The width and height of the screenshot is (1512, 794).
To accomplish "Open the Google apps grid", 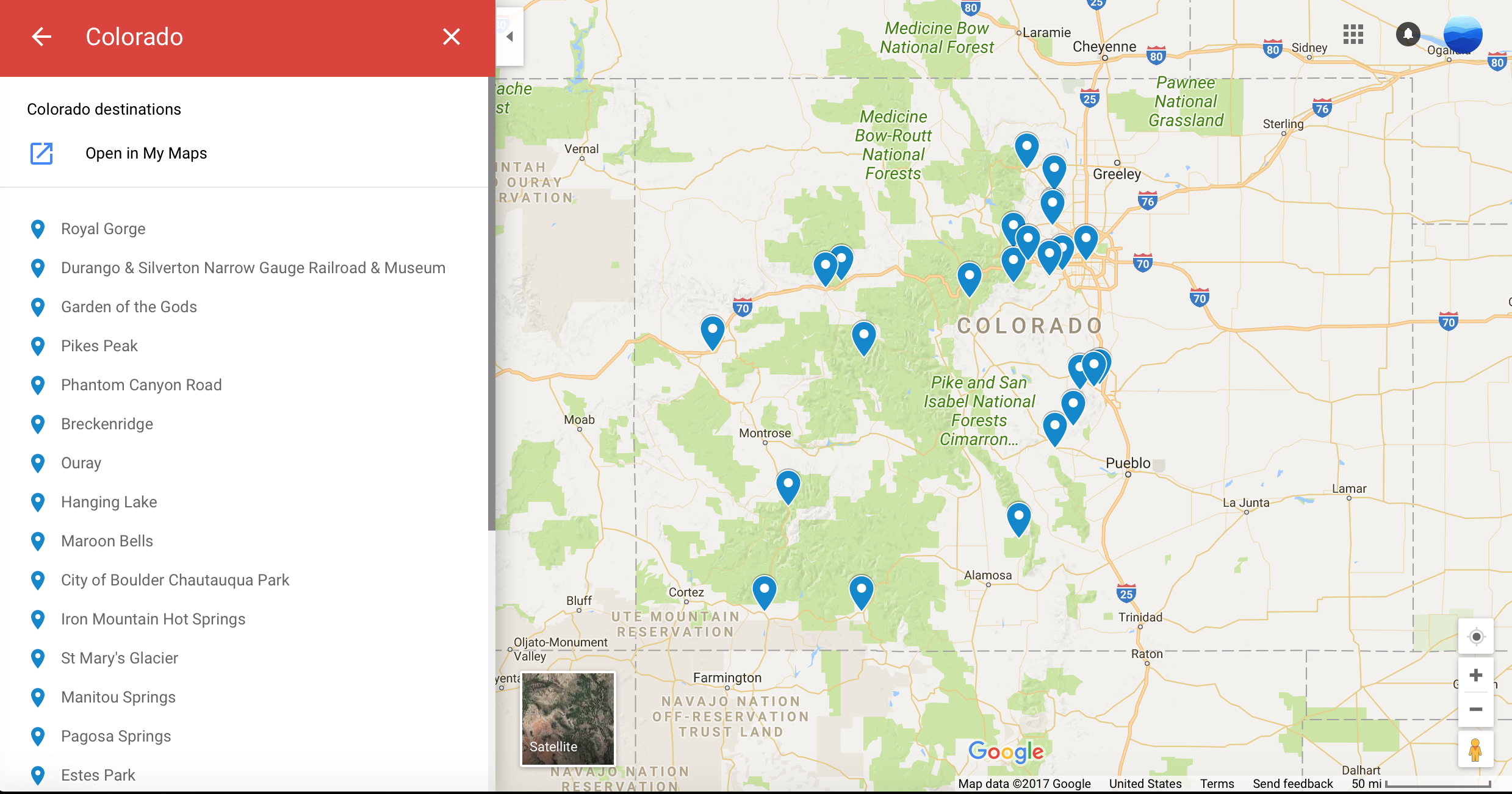I will pos(1353,34).
